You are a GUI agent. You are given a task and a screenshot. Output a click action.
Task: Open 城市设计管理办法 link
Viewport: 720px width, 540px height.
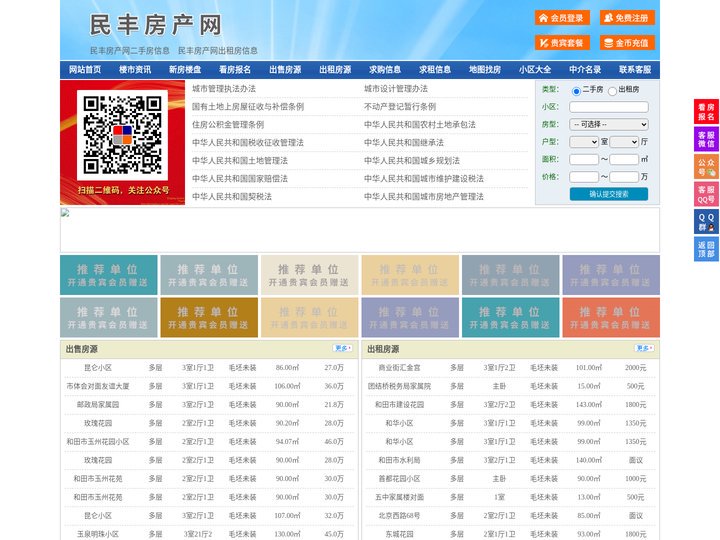396,89
